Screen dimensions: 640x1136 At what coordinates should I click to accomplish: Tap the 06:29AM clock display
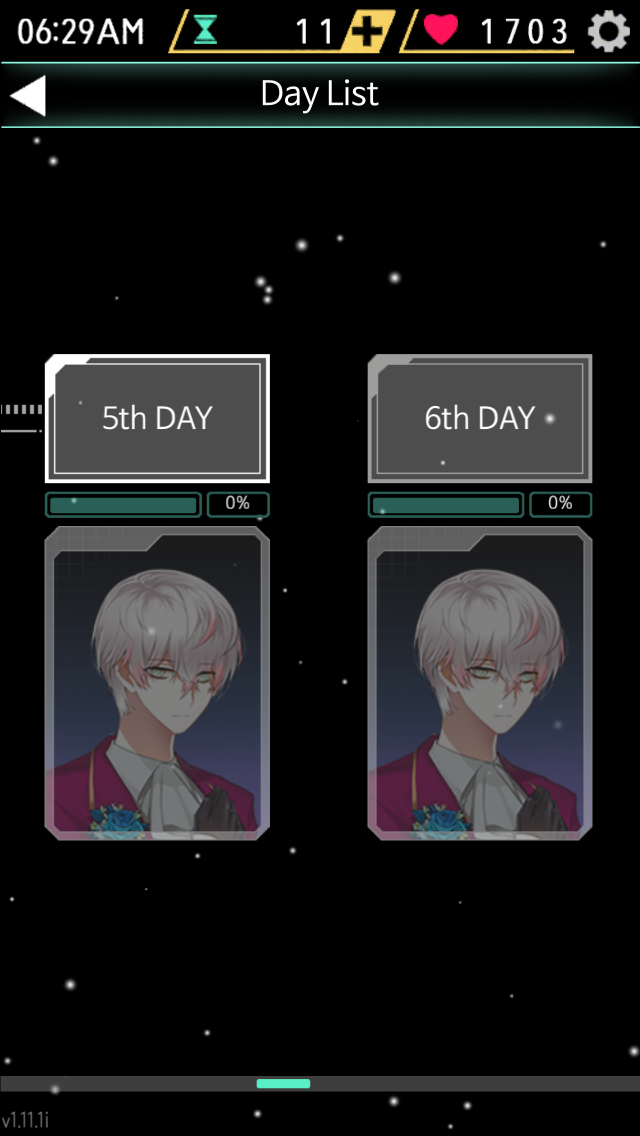(x=80, y=32)
